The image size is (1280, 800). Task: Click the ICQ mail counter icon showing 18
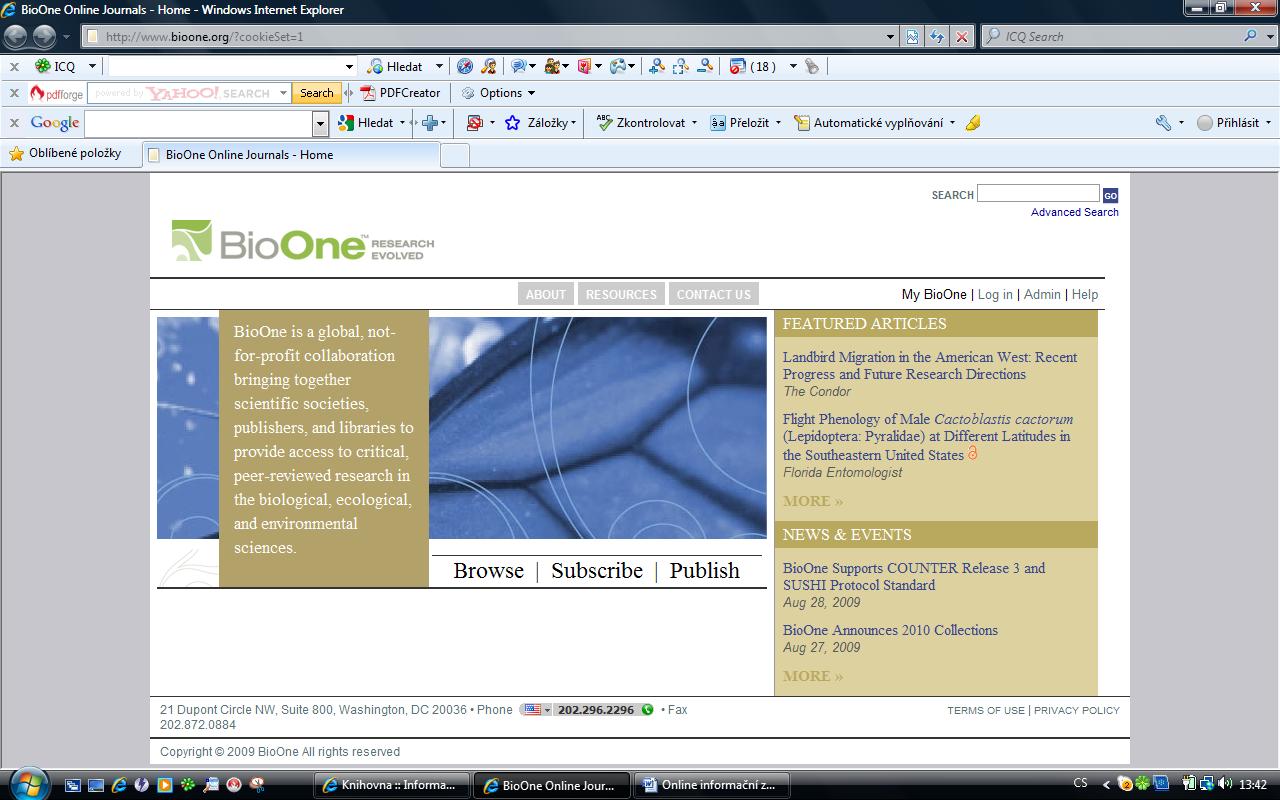pos(753,66)
